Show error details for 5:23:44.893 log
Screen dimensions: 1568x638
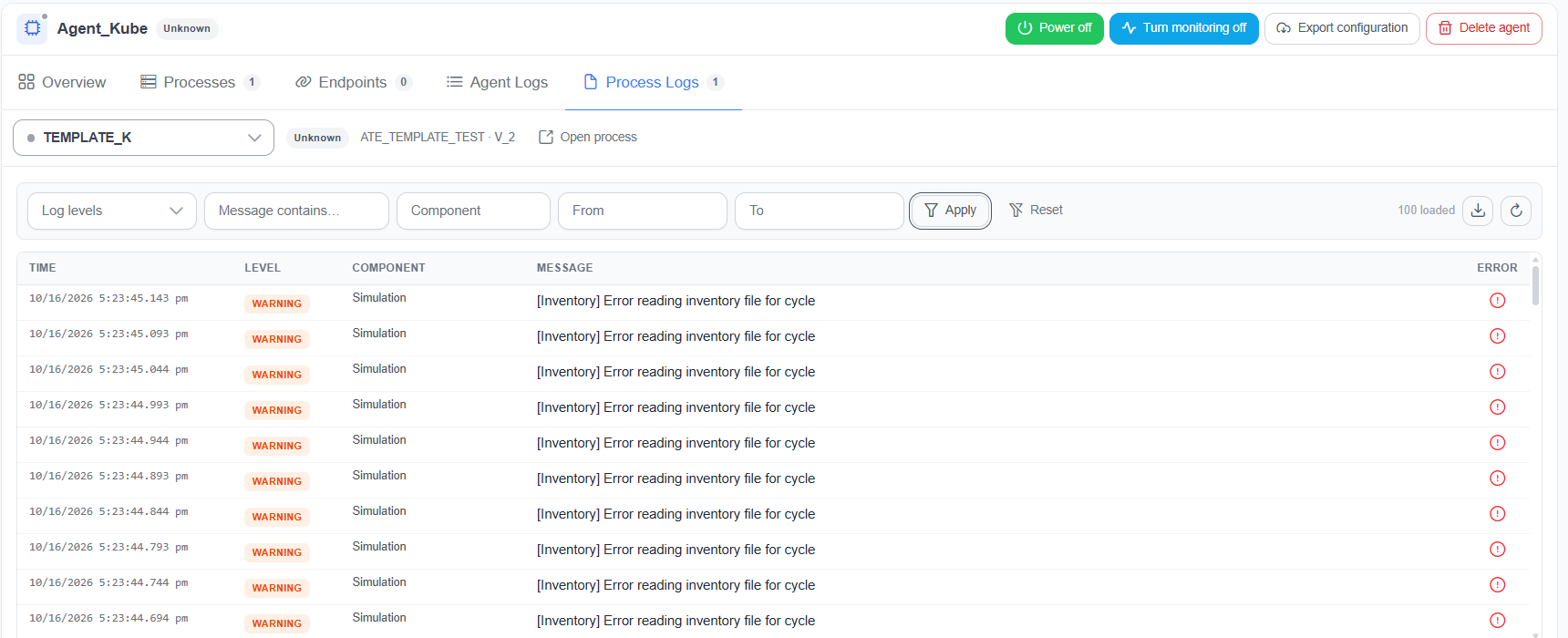pyautogui.click(x=1497, y=478)
